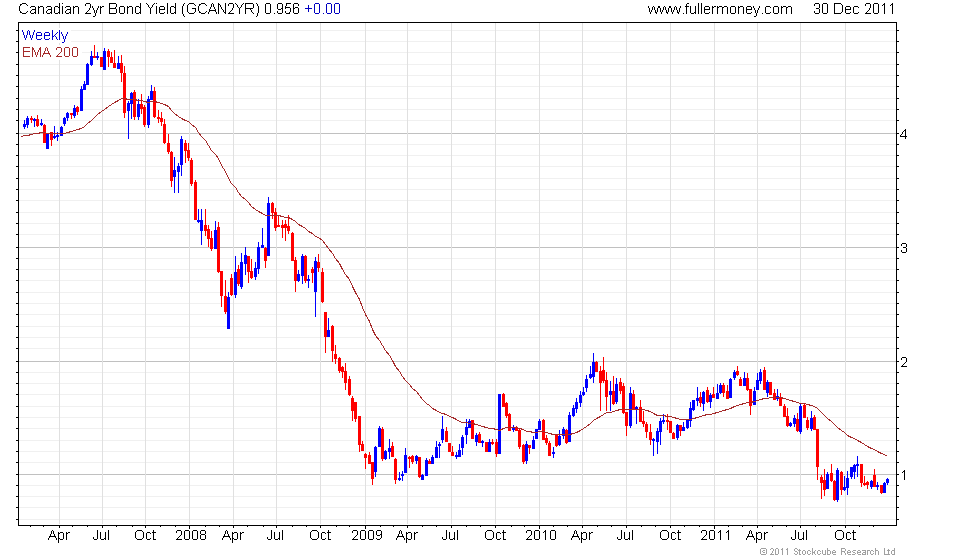980x560 pixels.
Task: Select the Apr label right after 2009
Action: 407,536
